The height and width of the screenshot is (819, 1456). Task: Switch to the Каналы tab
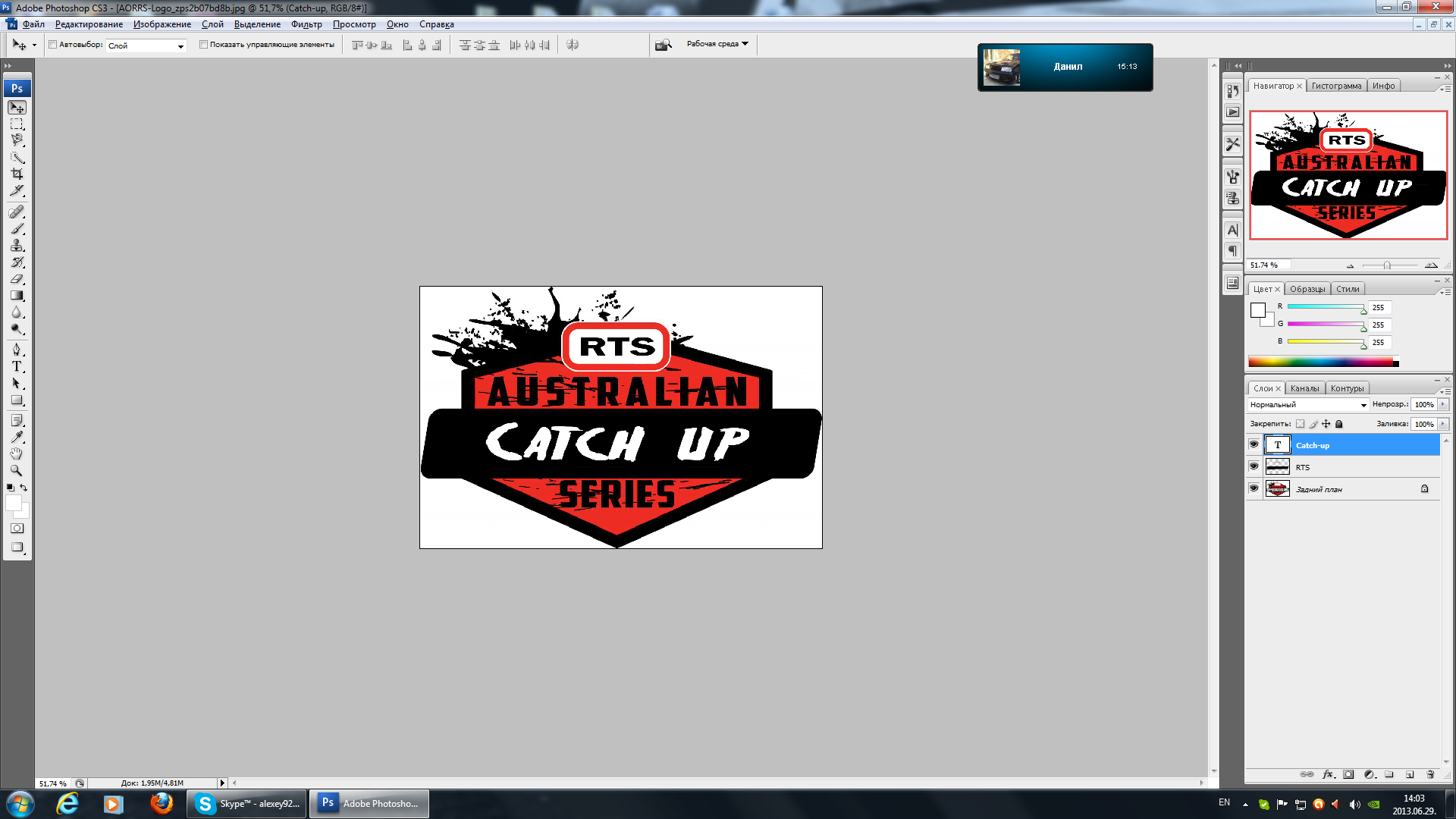tap(1304, 388)
